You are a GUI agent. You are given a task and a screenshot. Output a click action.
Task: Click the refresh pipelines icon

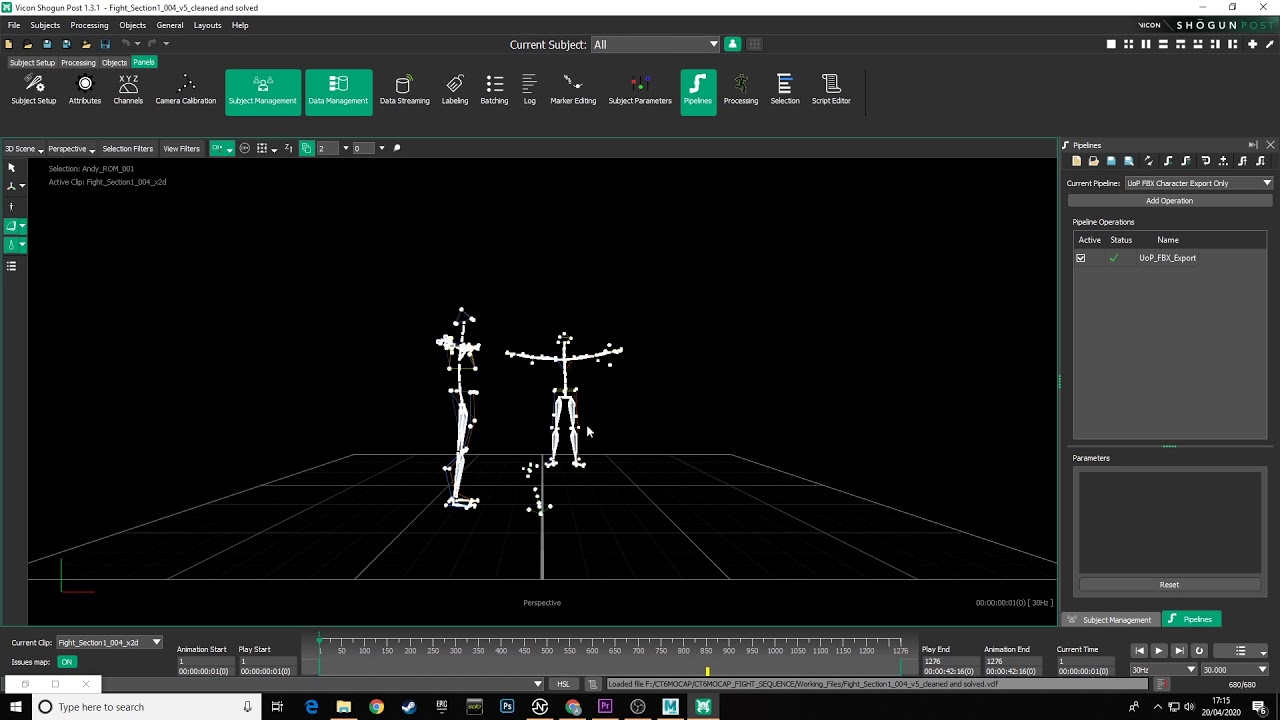pyautogui.click(x=1149, y=161)
